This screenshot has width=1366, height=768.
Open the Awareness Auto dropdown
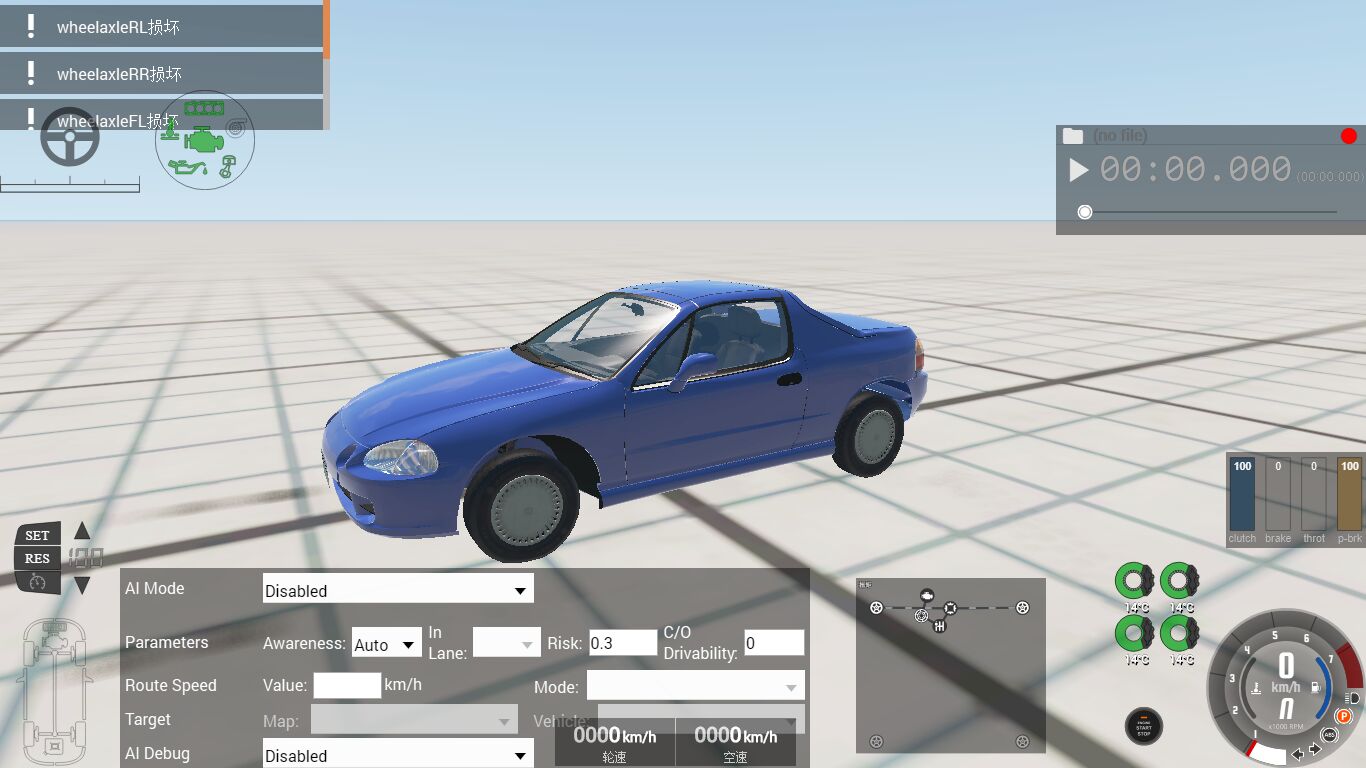(386, 643)
